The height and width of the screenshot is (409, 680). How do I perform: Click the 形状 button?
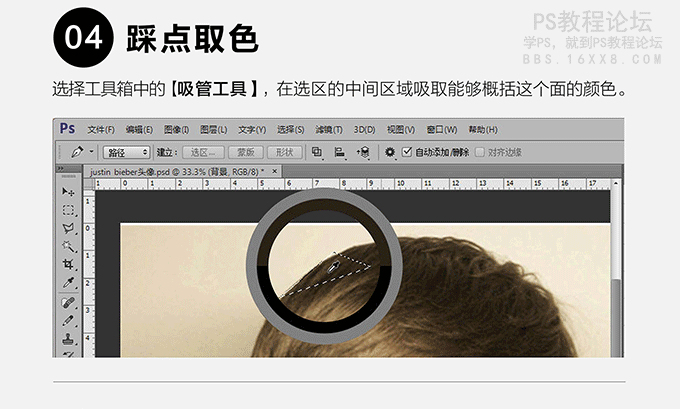click(x=284, y=152)
